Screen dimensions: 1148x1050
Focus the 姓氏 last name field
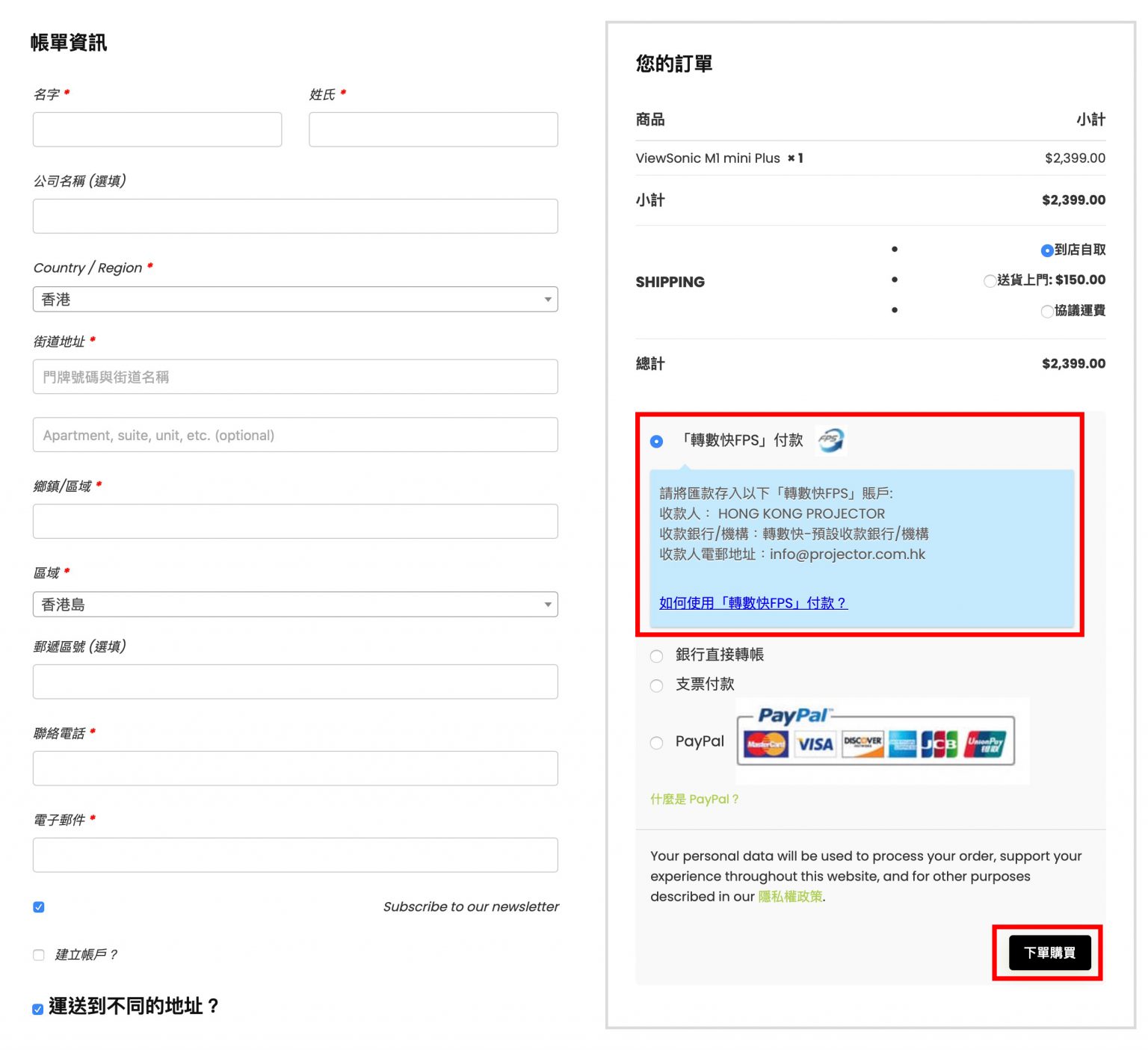tap(433, 129)
